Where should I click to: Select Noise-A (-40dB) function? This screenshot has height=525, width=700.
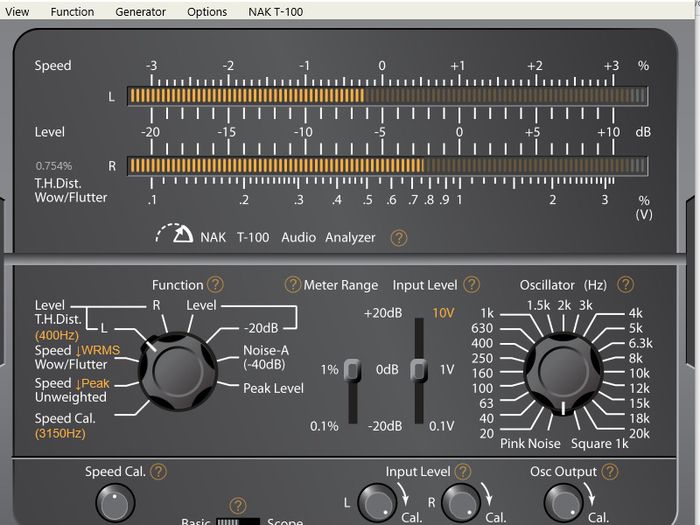pos(266,357)
